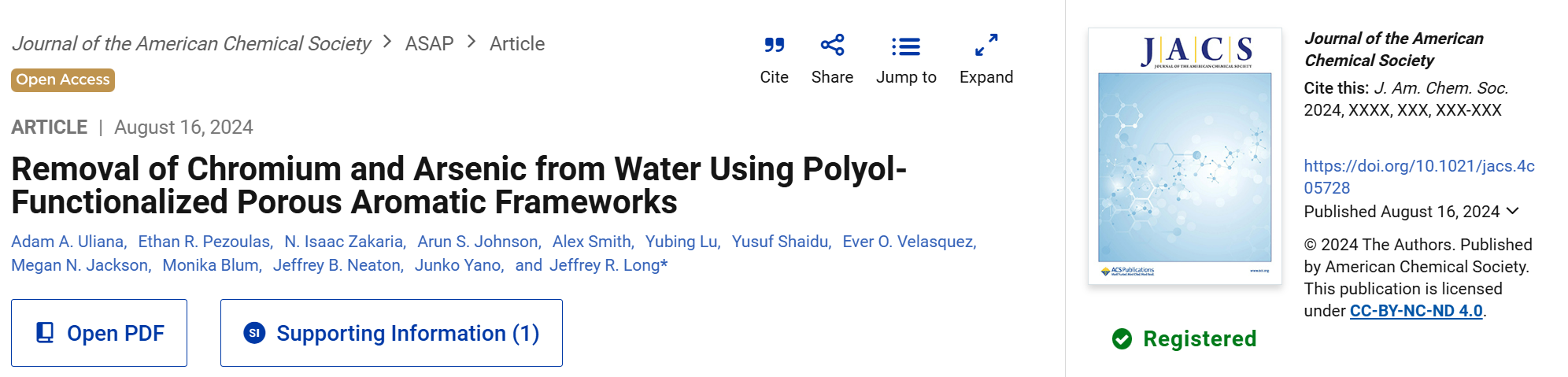Click the JACS journal cover thumbnail
The width and height of the screenshot is (1568, 377).
[x=1185, y=156]
